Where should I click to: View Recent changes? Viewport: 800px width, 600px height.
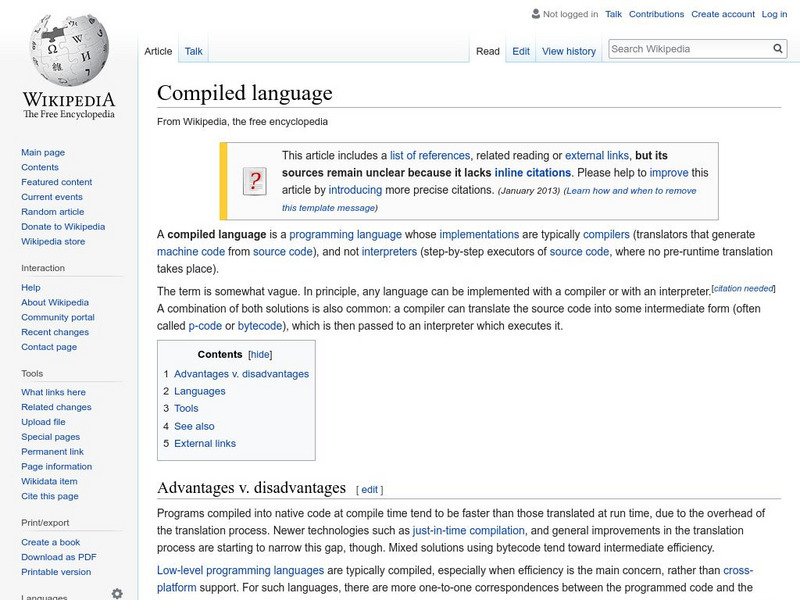point(55,332)
